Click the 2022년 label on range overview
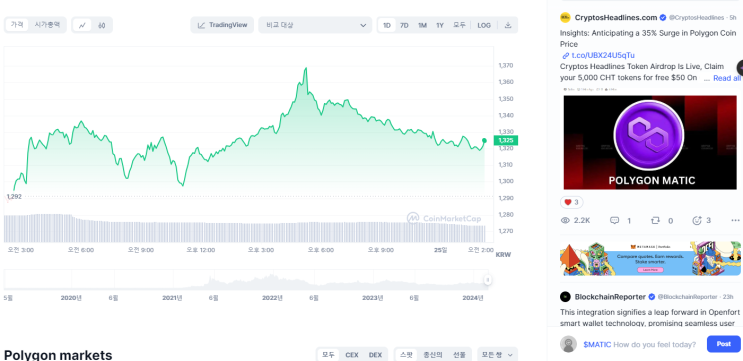 tap(272, 298)
